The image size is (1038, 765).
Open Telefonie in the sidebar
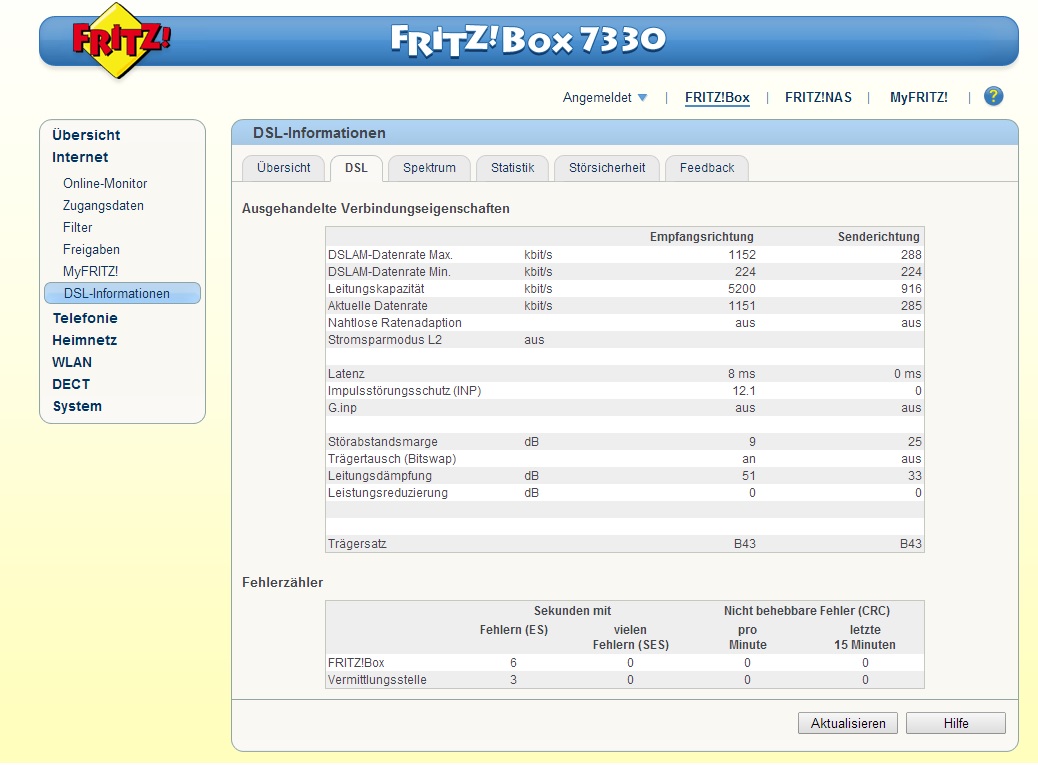coord(85,318)
